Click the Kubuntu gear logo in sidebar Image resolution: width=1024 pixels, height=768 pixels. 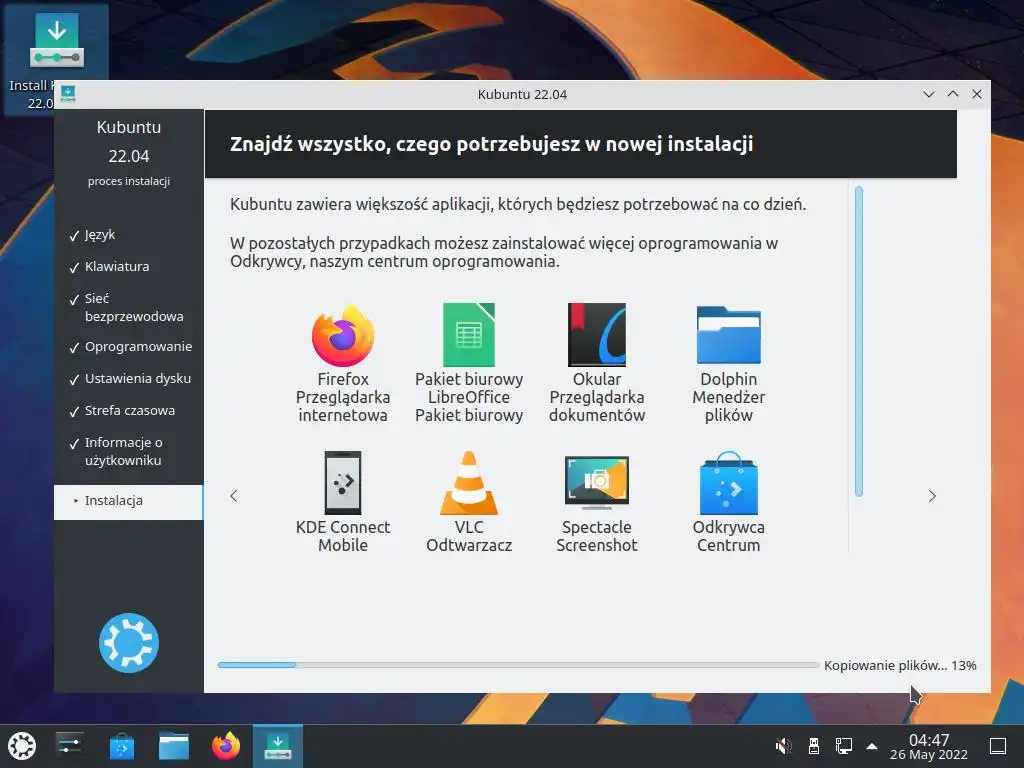tap(129, 643)
